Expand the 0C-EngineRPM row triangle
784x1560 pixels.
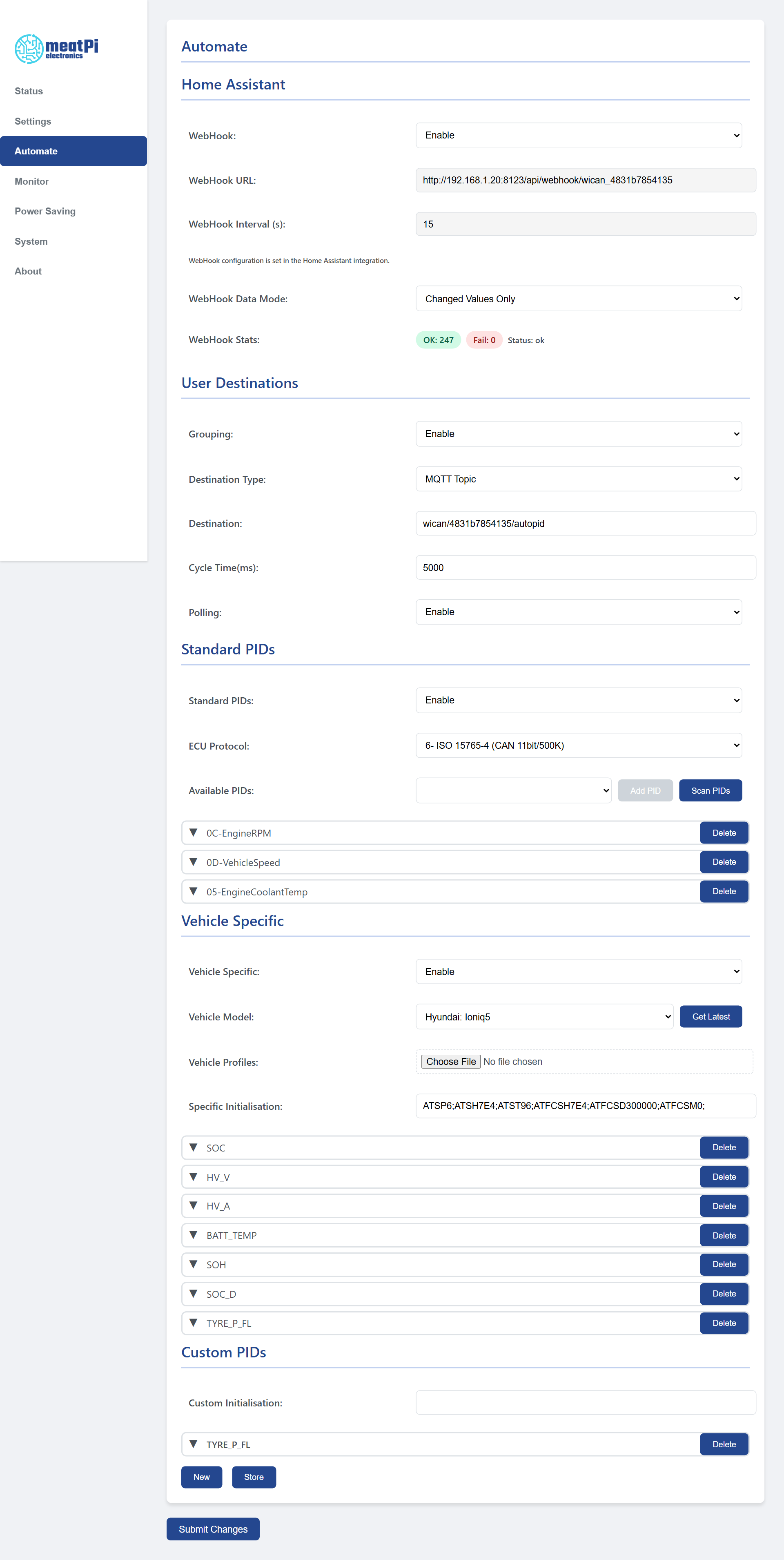193,832
